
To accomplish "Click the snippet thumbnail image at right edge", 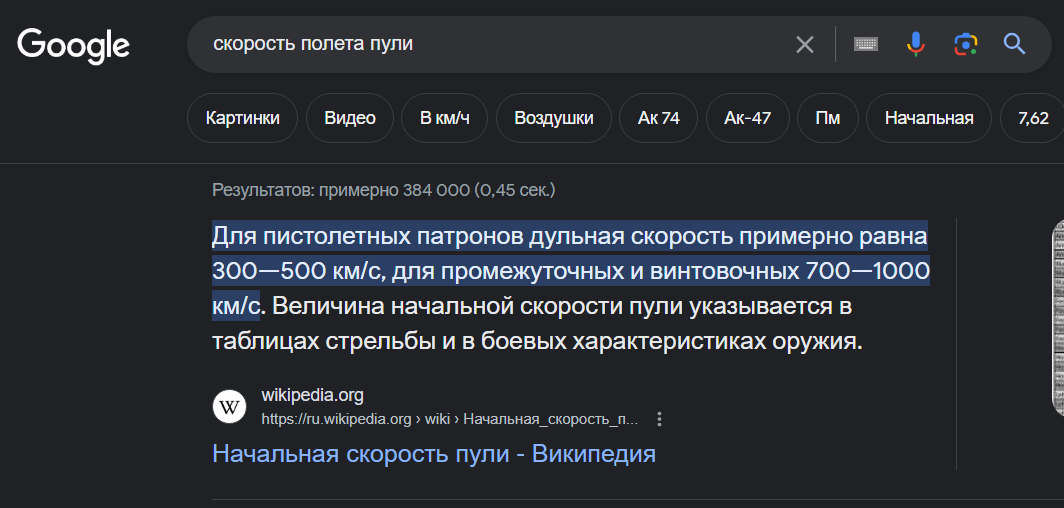I will (1057, 316).
